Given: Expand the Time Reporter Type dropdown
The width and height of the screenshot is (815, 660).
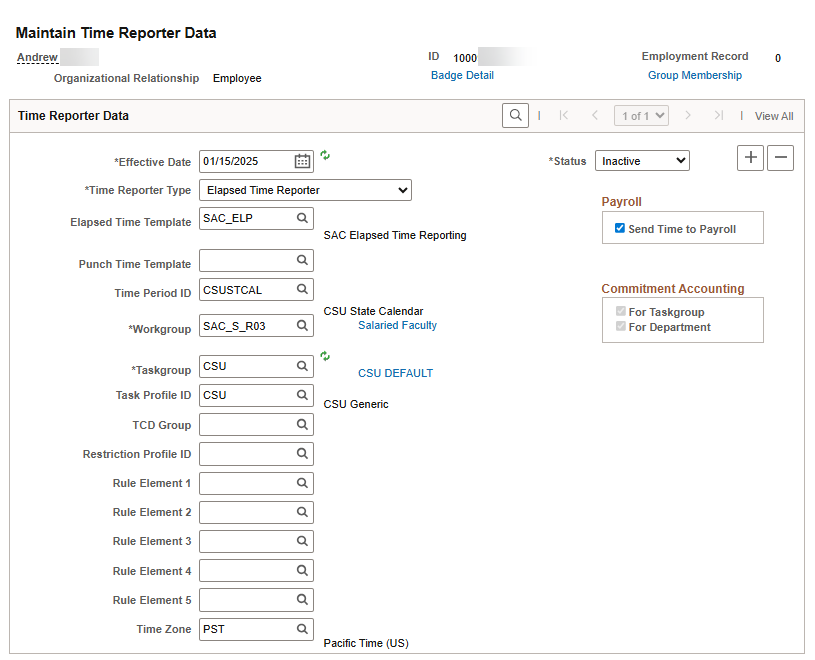Looking at the screenshot, I should [305, 190].
